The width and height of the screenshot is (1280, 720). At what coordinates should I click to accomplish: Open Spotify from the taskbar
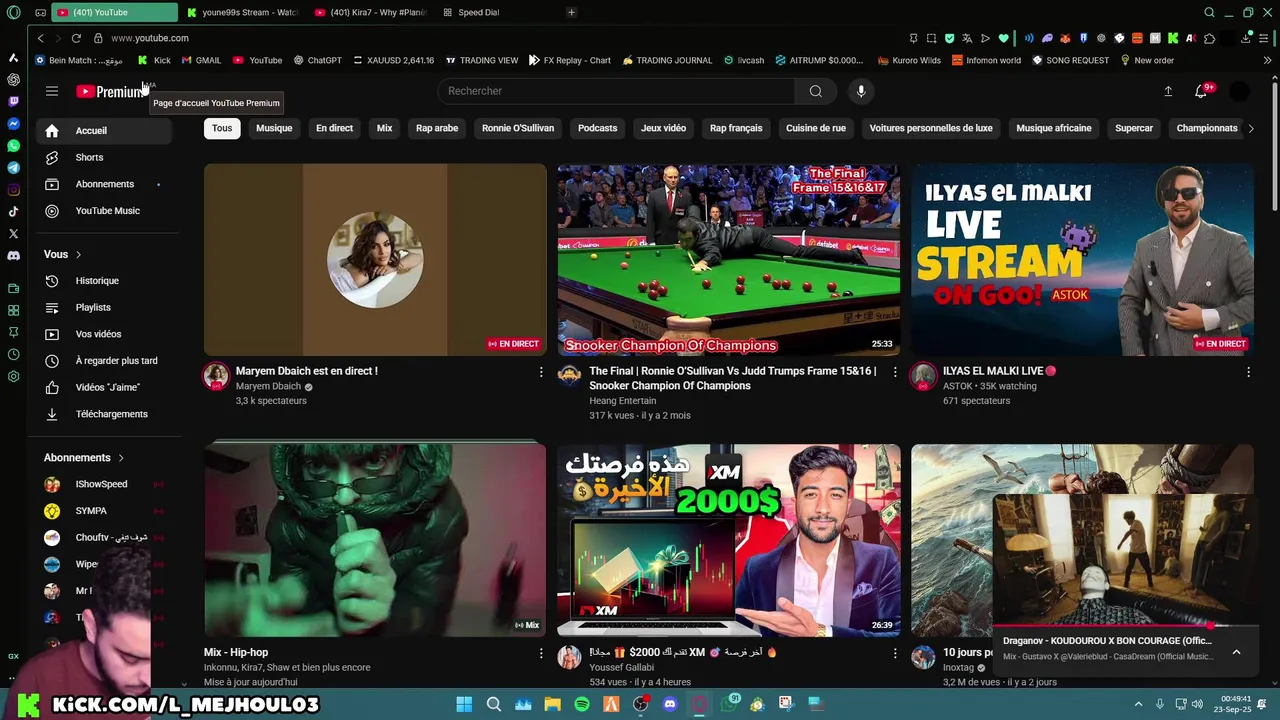(582, 704)
